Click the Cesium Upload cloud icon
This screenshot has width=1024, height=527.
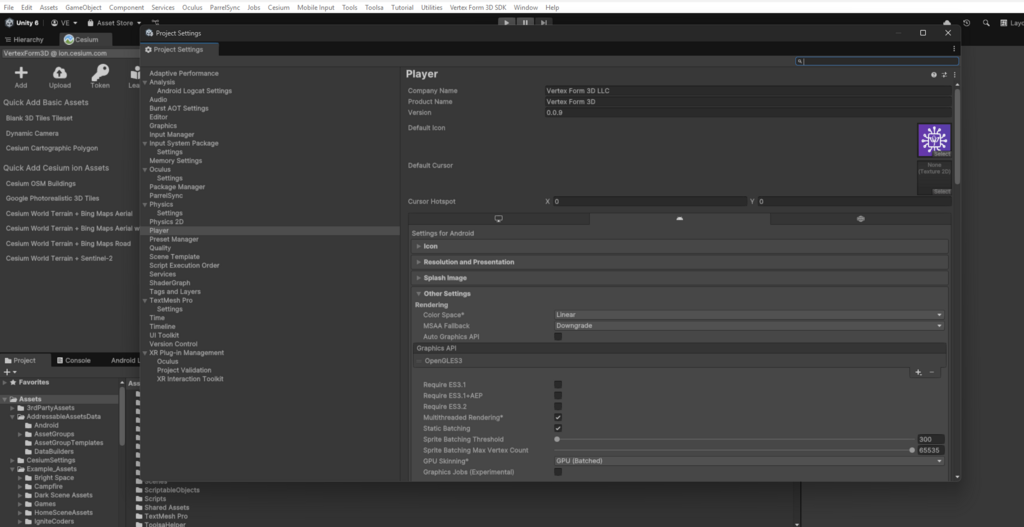coord(60,73)
